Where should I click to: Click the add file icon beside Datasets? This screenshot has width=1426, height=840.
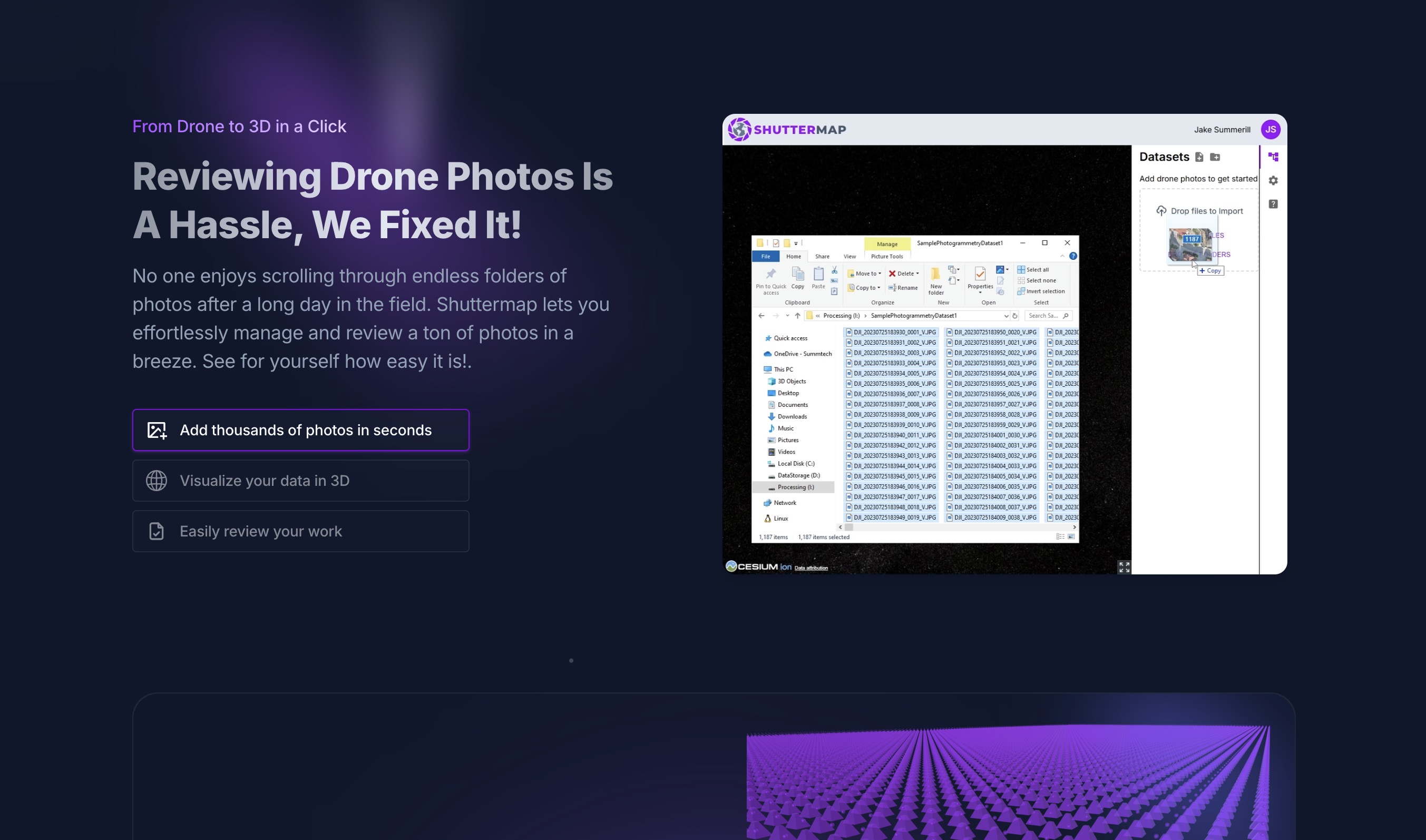pyautogui.click(x=1198, y=157)
